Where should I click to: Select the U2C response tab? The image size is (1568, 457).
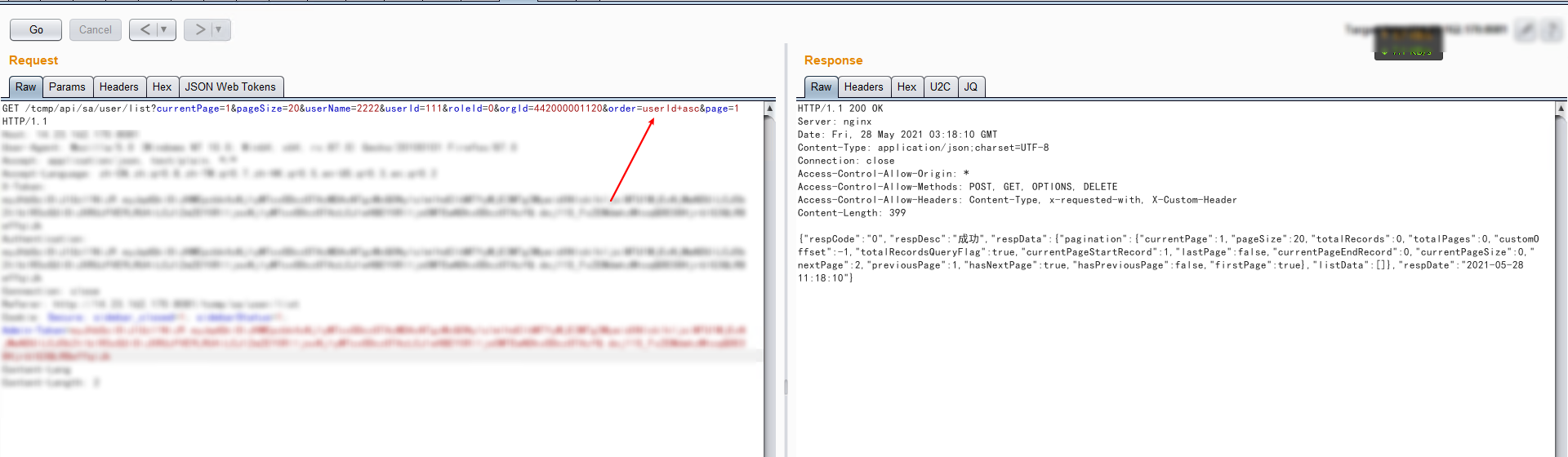940,87
